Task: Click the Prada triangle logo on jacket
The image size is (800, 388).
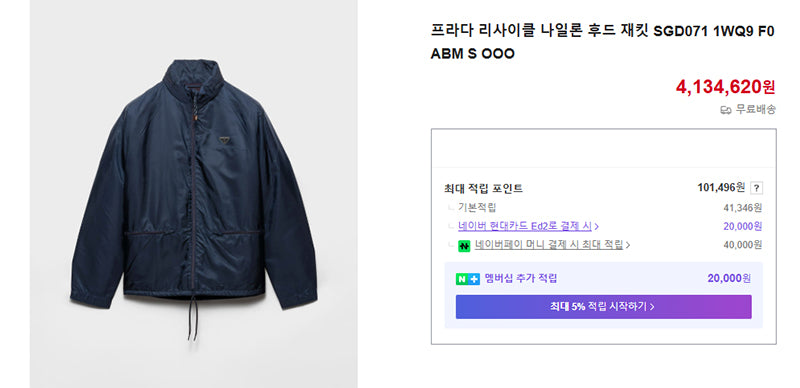Action: (x=224, y=139)
